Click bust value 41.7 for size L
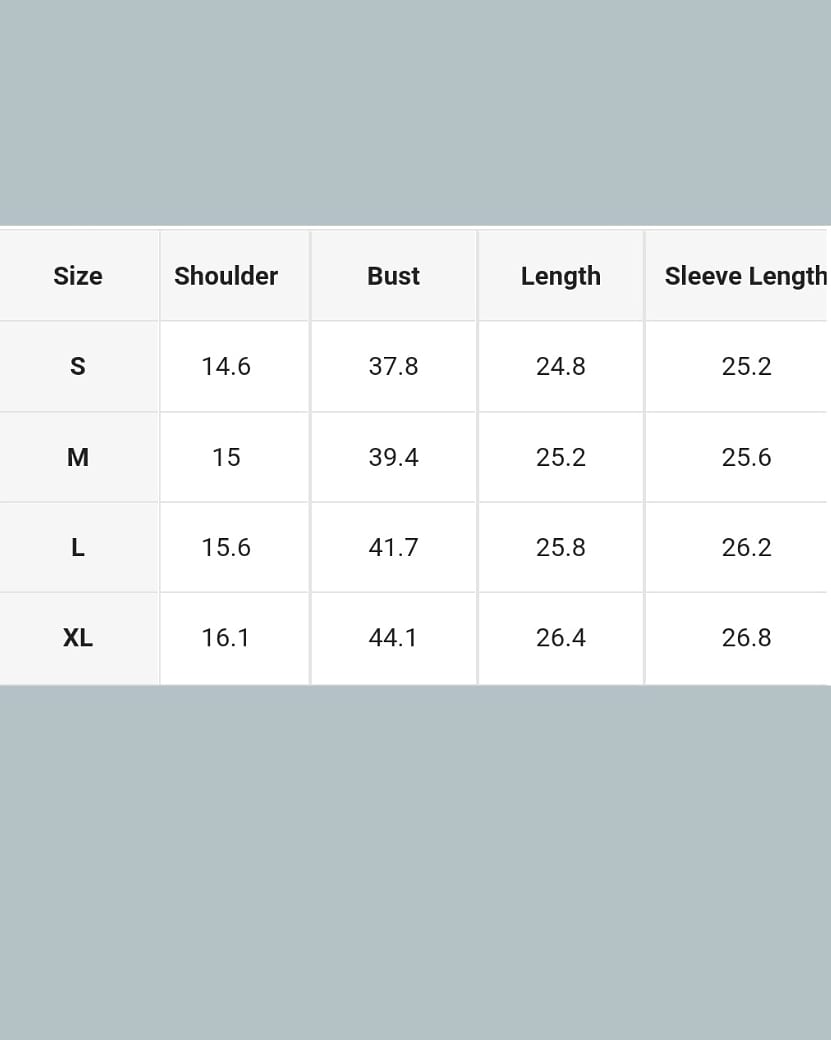 coord(393,548)
